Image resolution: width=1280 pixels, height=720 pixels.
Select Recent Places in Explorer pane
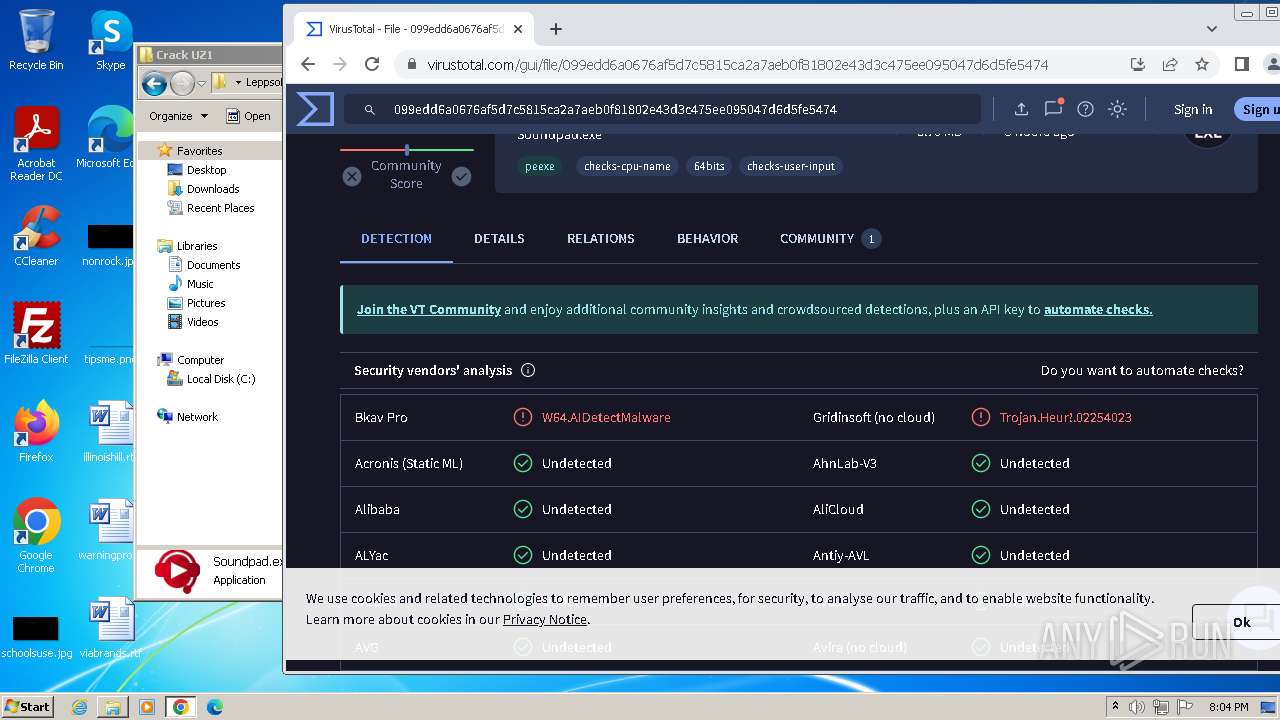(220, 208)
